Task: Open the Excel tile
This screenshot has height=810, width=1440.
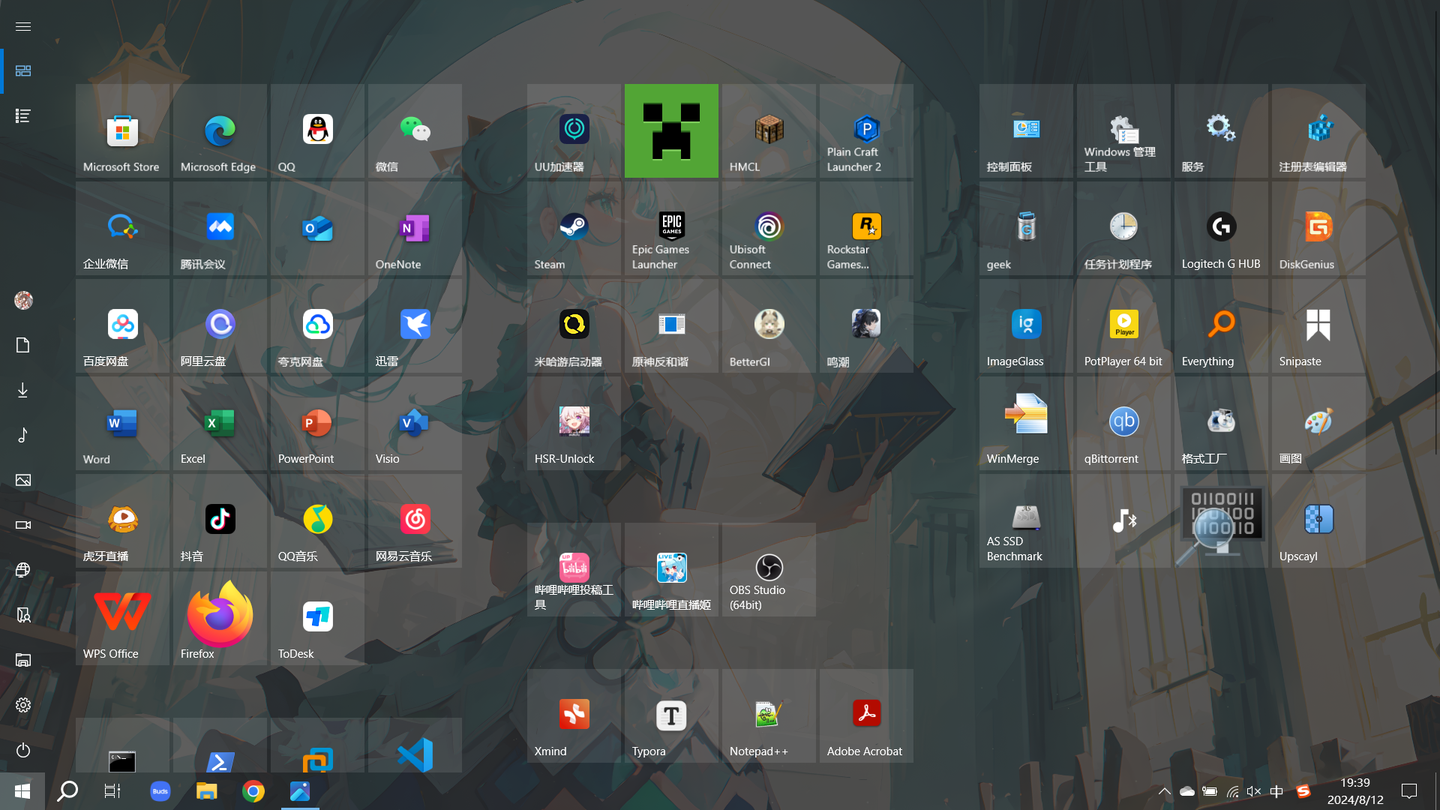Action: 219,423
